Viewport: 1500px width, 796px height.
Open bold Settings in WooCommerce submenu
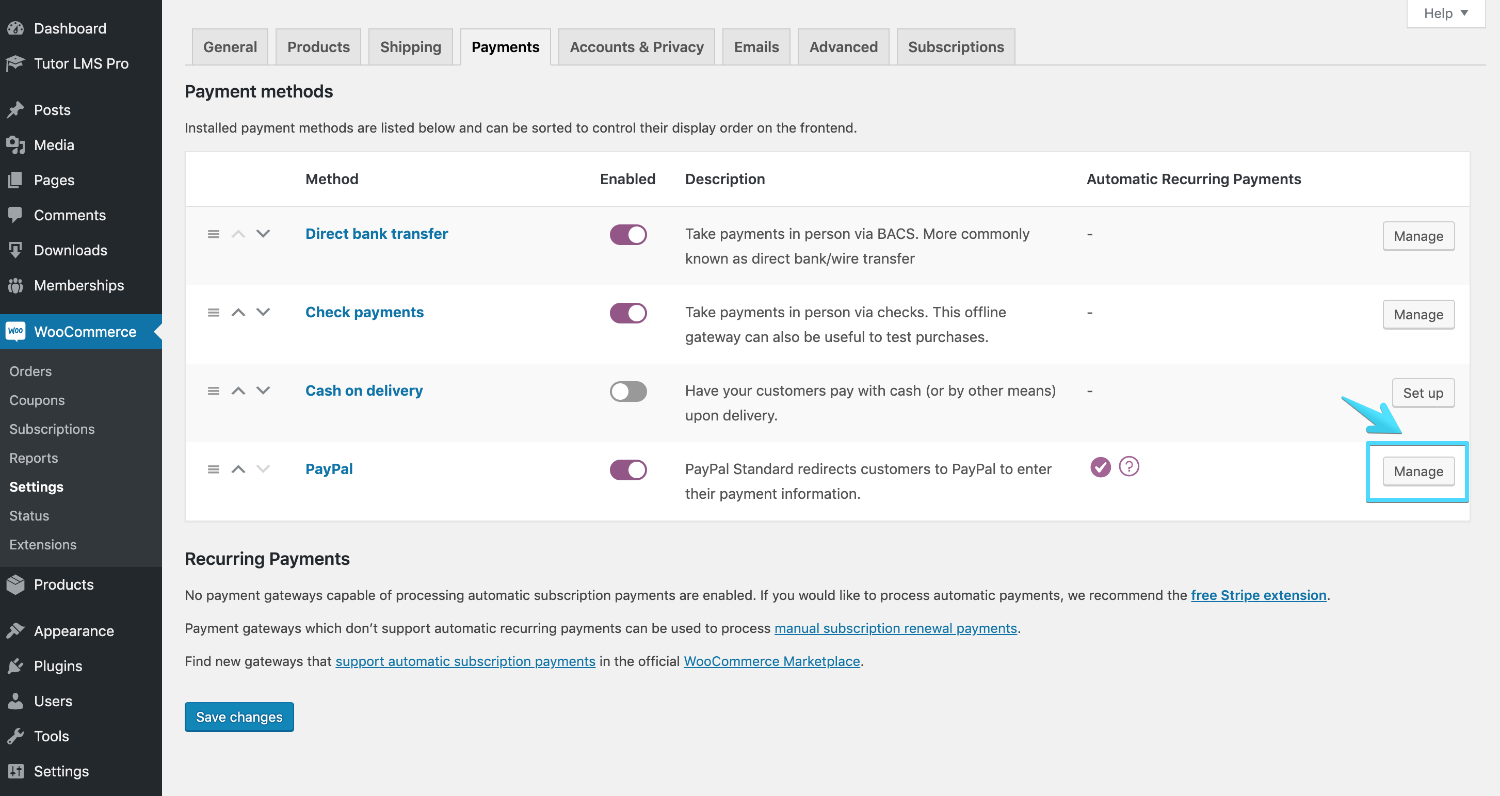click(36, 487)
